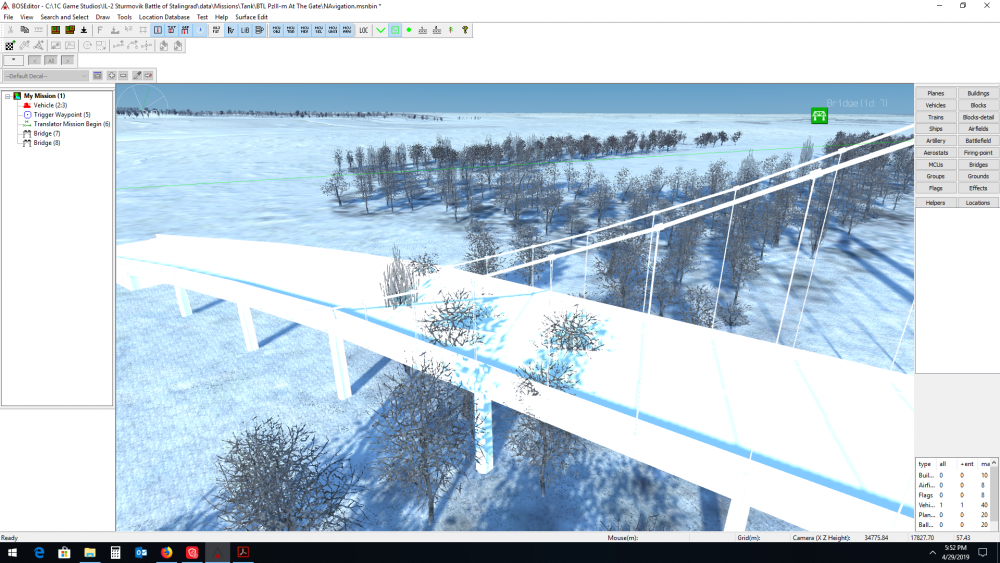Open Firefox from the taskbar
The image size is (1000, 563).
click(x=166, y=552)
